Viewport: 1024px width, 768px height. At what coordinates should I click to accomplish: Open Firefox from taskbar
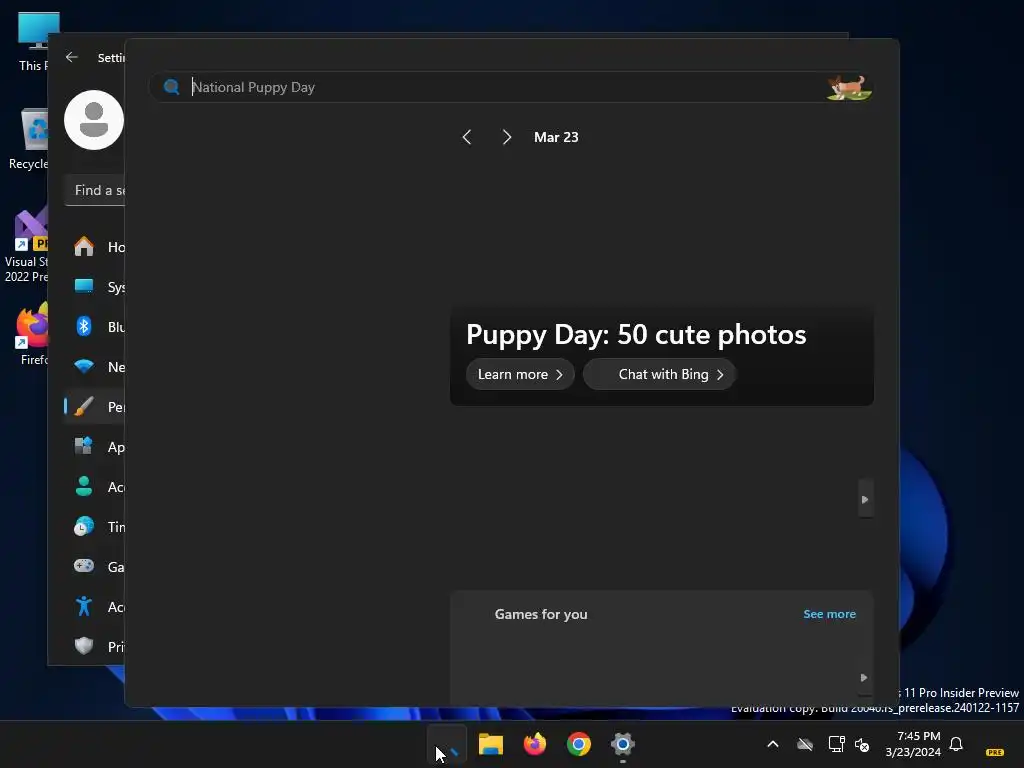tap(535, 744)
